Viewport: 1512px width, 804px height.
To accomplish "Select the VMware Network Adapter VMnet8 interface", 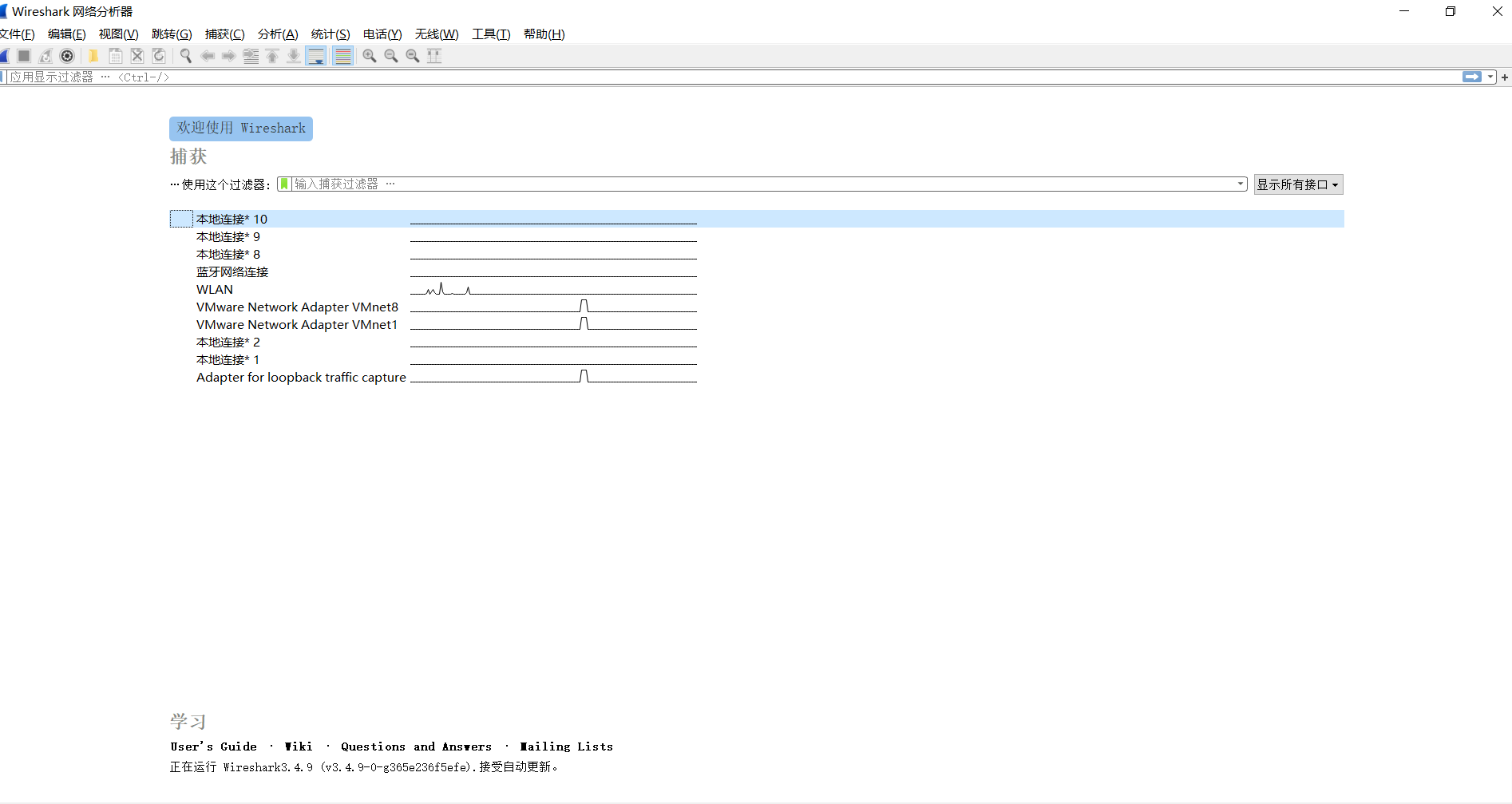I will (x=297, y=307).
